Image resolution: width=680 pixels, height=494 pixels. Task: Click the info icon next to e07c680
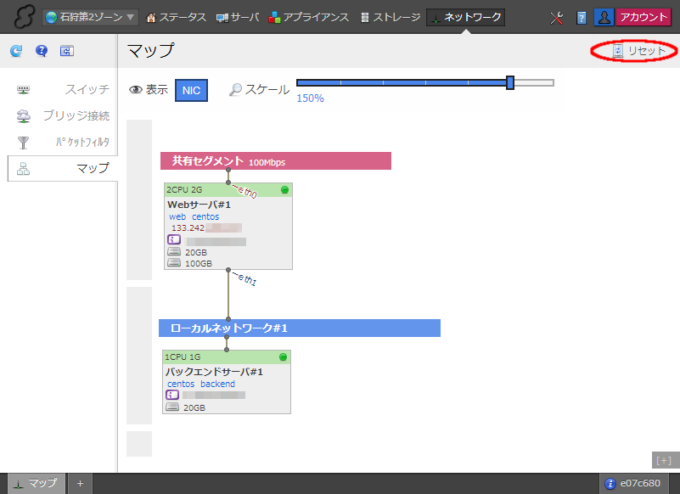click(x=610, y=484)
